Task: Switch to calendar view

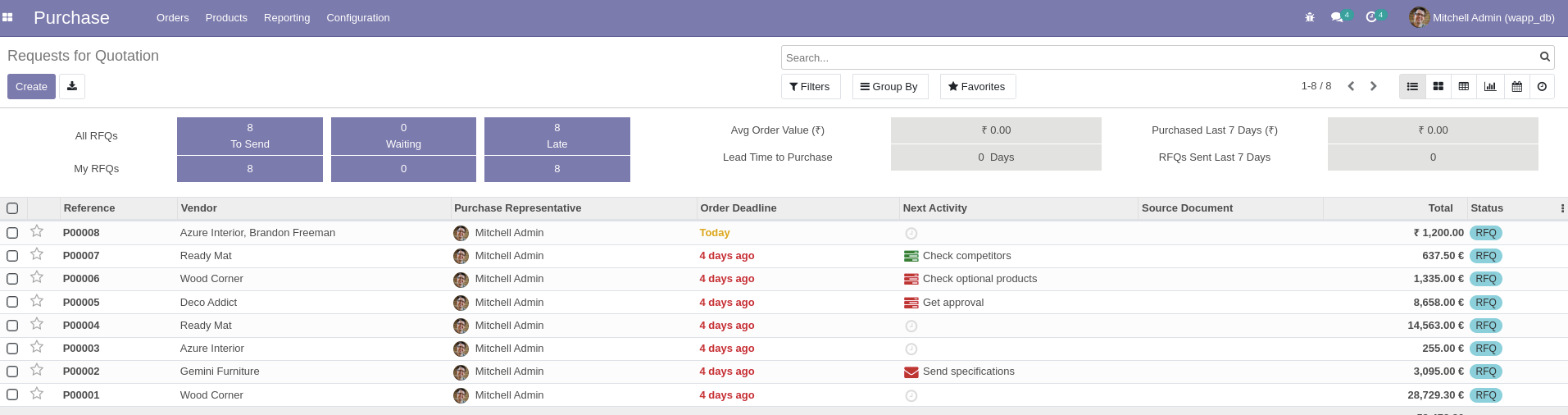Action: [x=1516, y=86]
